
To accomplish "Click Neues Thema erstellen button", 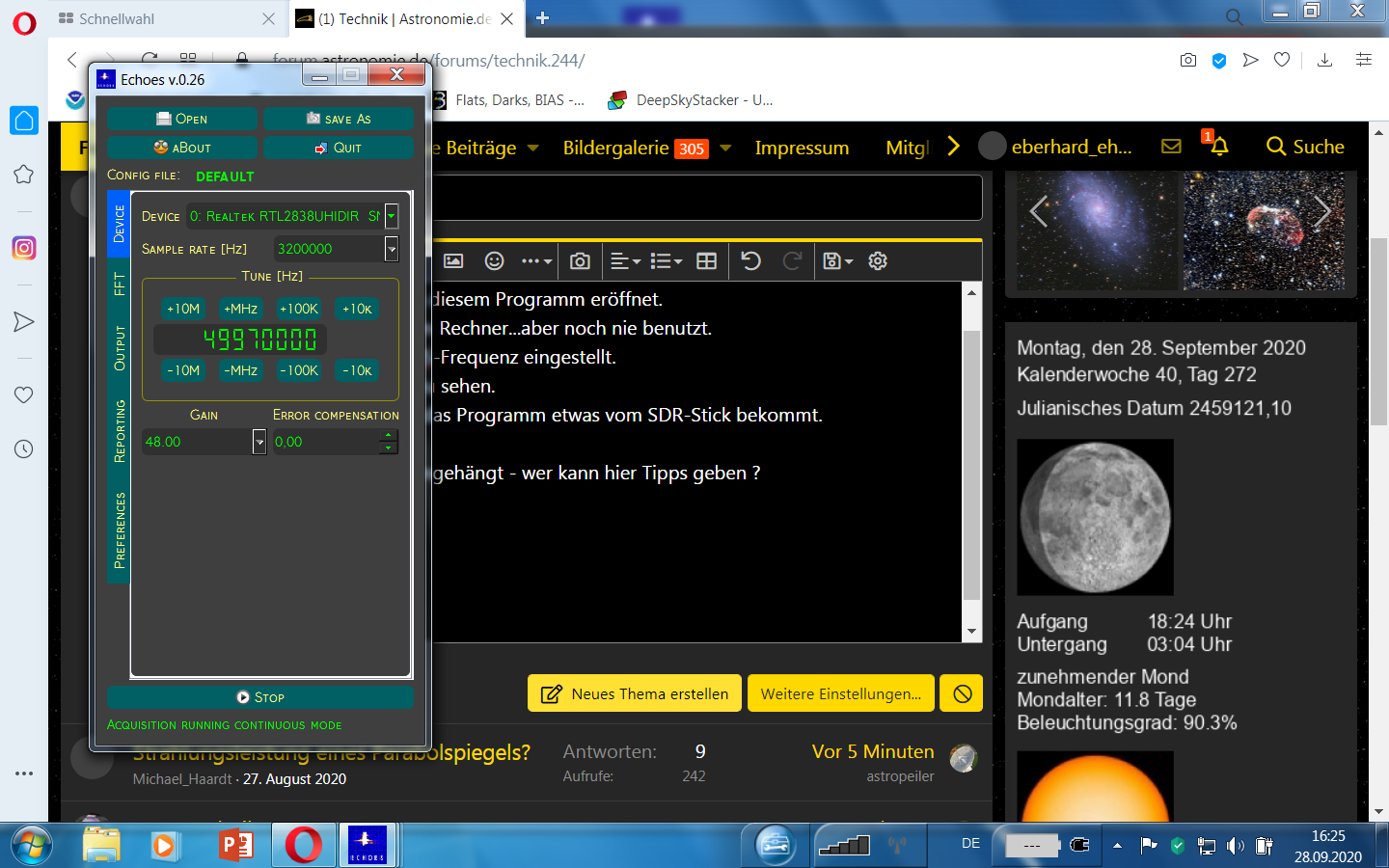I will pyautogui.click(x=635, y=693).
